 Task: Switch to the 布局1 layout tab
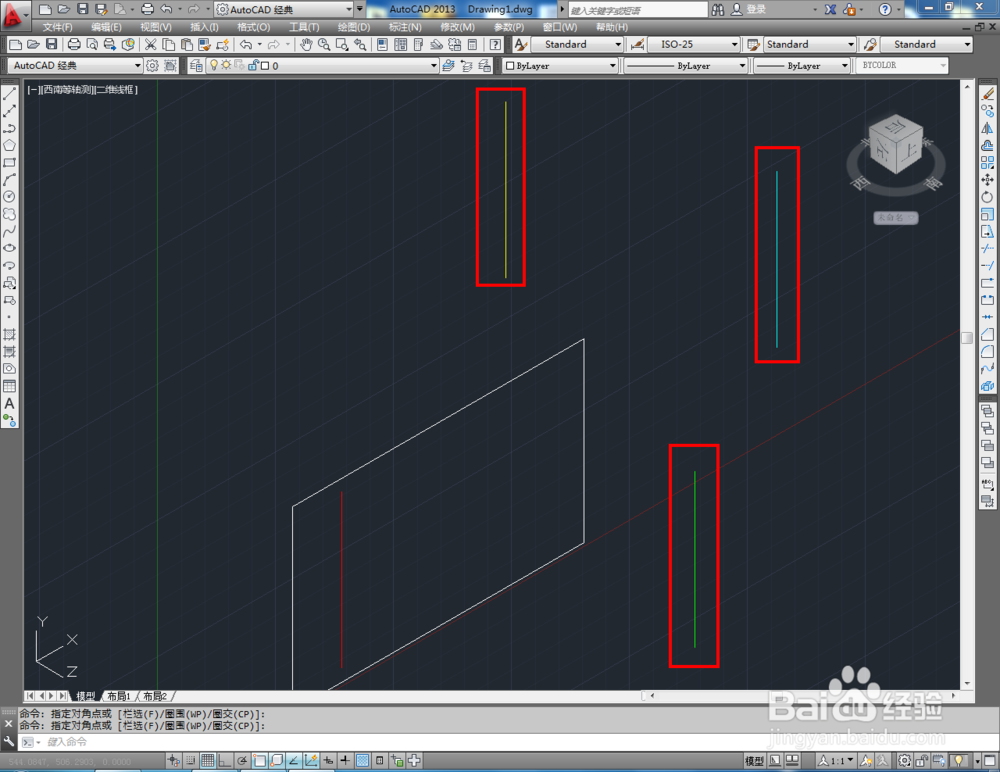click(x=119, y=696)
